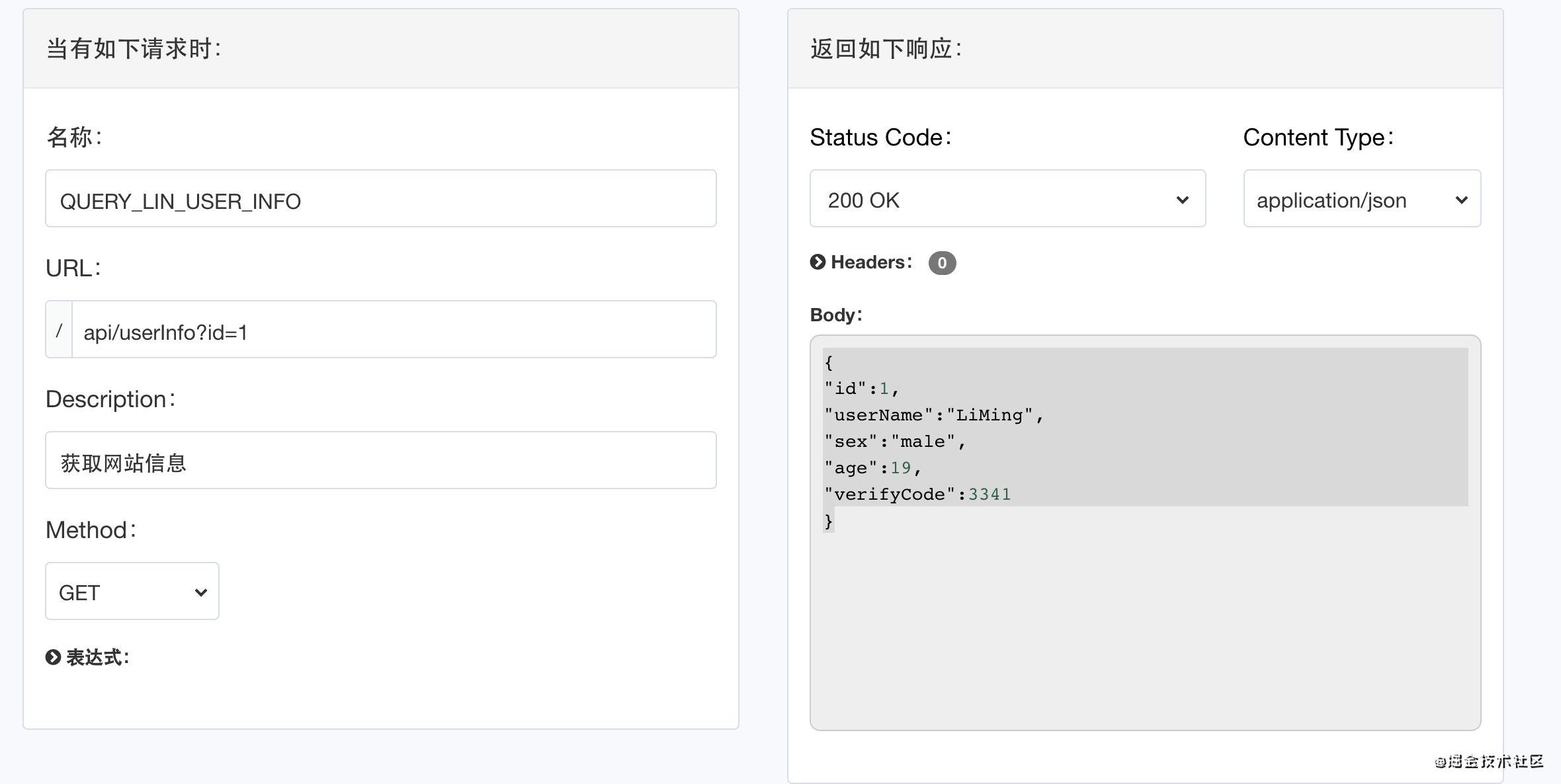Viewport: 1561px width, 784px height.
Task: Click the arrow icon beside Headers
Action: [818, 262]
